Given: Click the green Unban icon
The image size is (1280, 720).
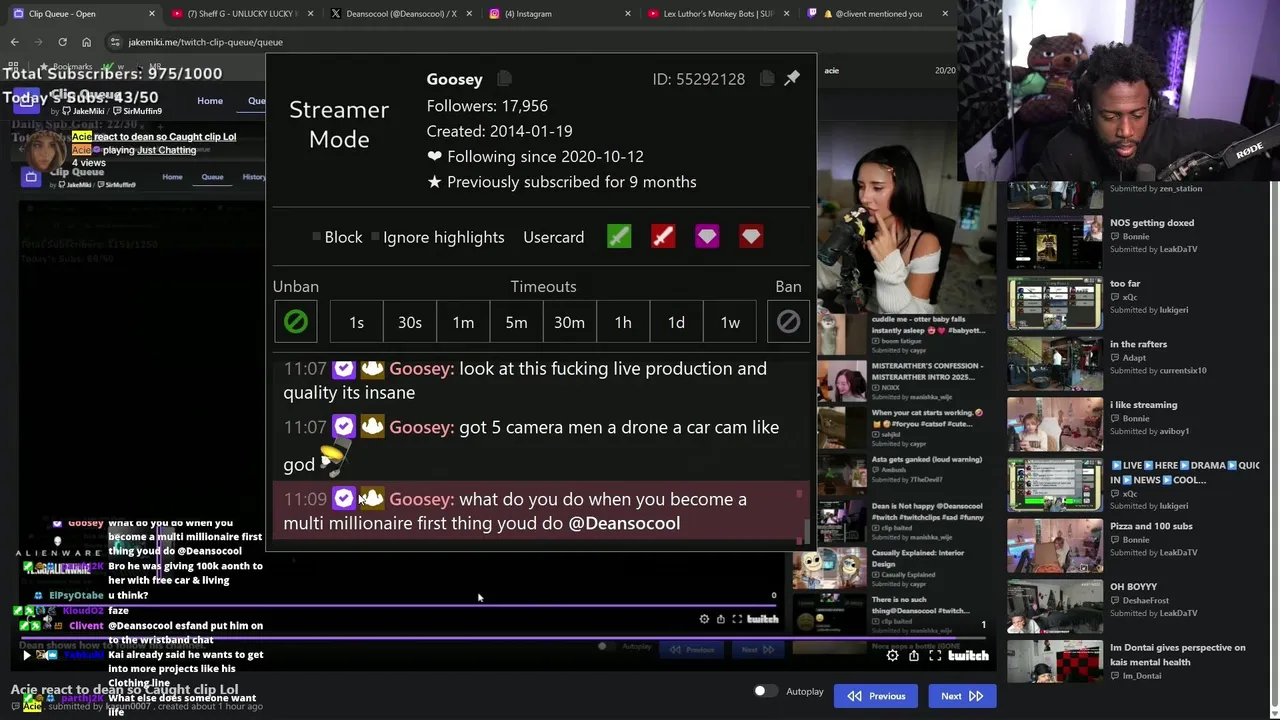Looking at the screenshot, I should point(296,322).
